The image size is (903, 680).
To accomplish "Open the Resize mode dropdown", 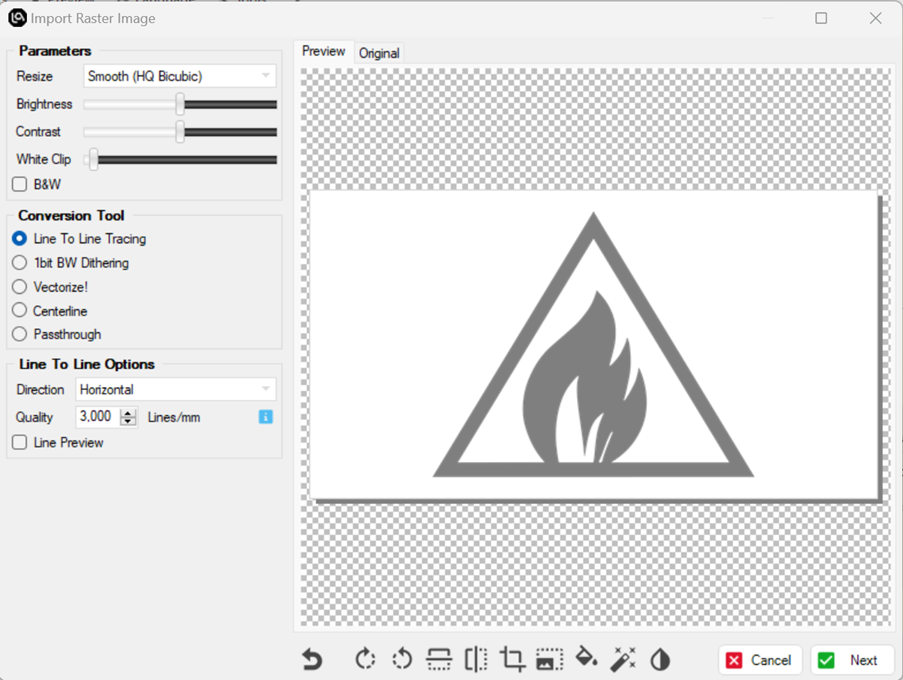I will tap(179, 76).
